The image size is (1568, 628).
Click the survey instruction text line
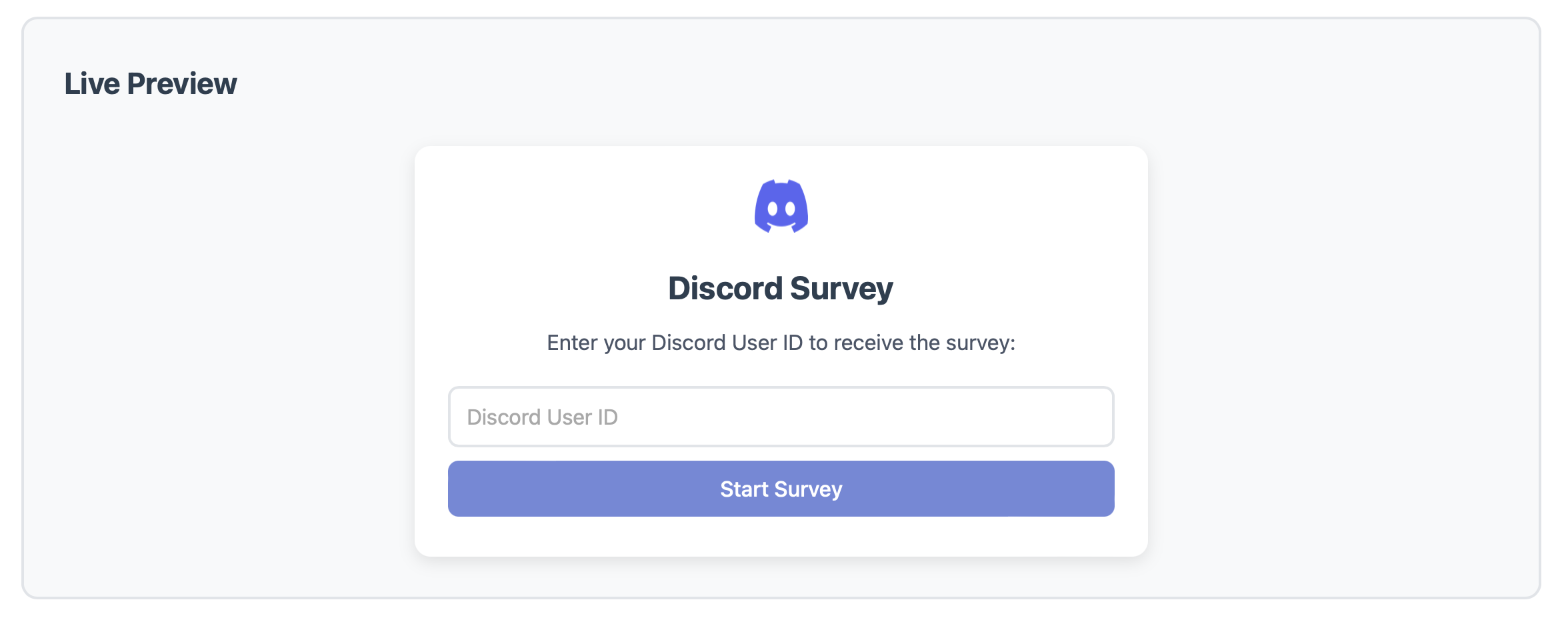pos(781,343)
